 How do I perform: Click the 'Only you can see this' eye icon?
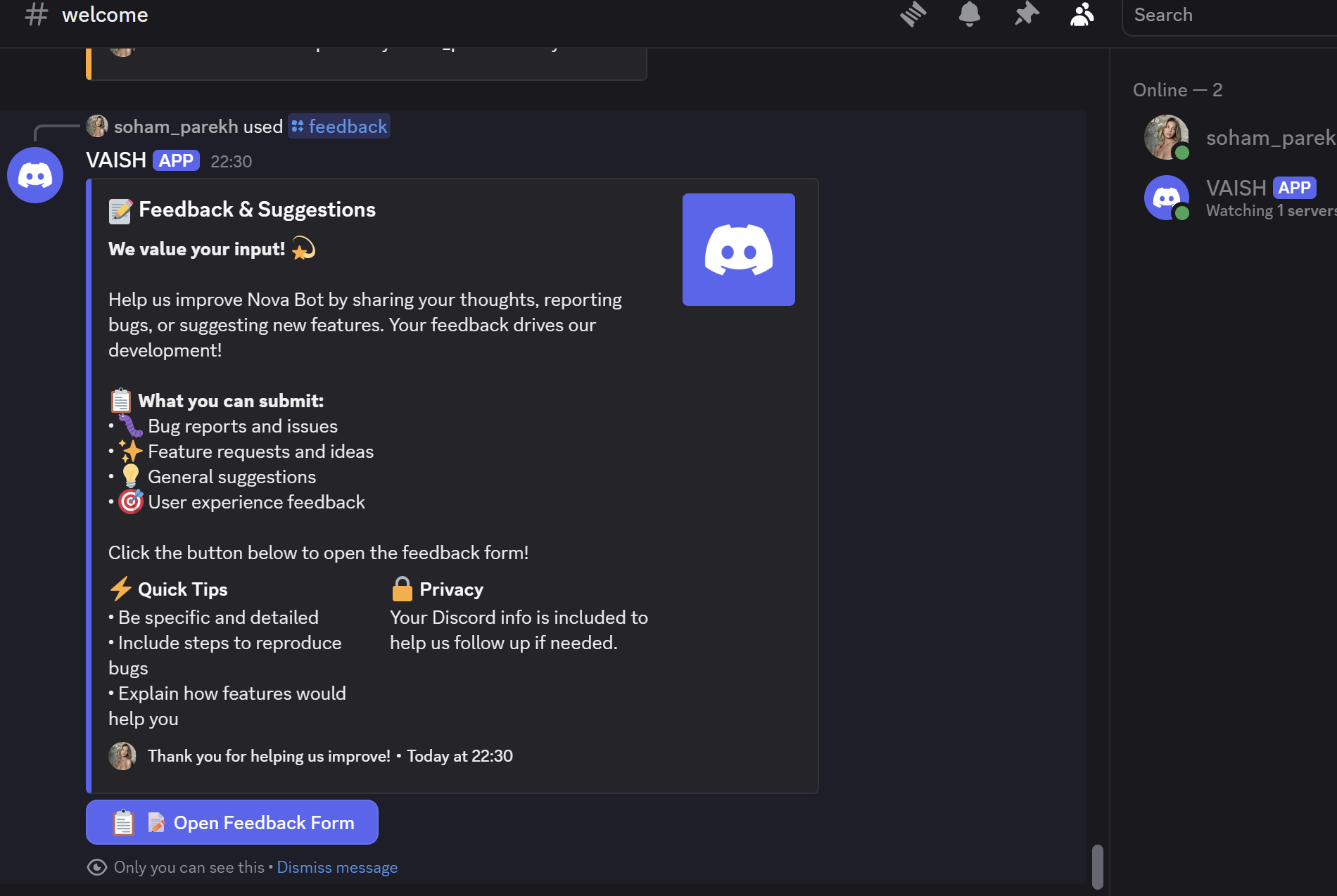click(97, 867)
